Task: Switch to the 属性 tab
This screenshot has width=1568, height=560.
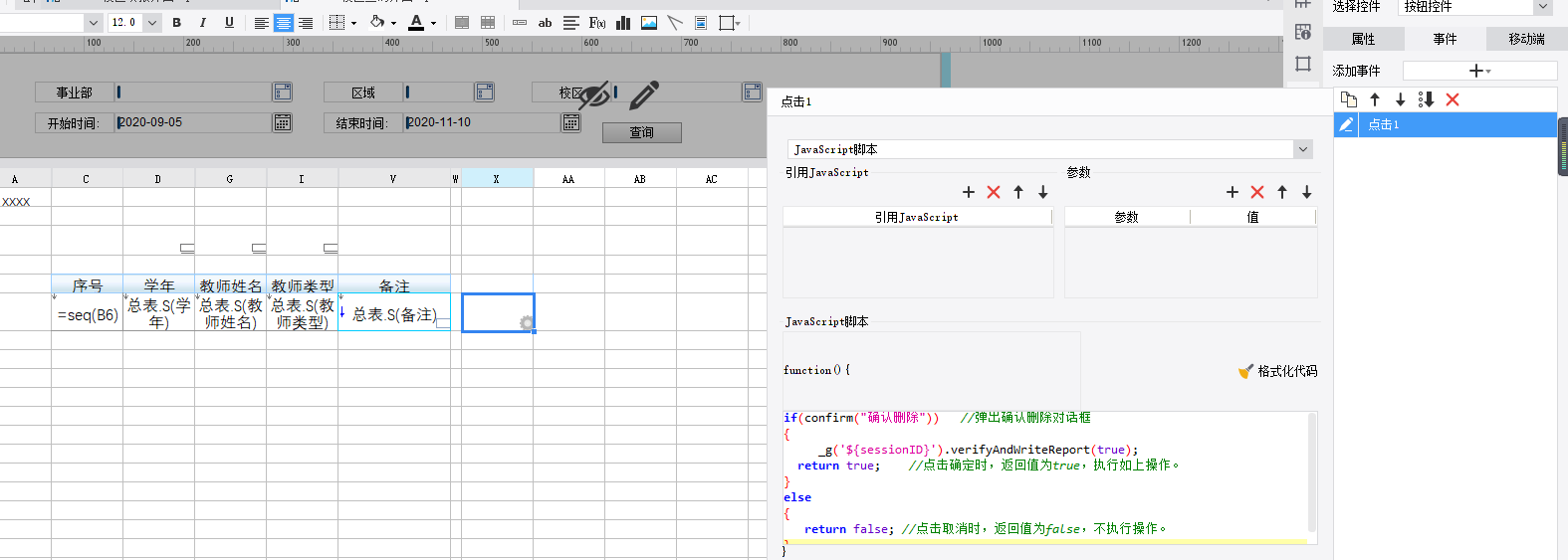Action: click(1363, 39)
